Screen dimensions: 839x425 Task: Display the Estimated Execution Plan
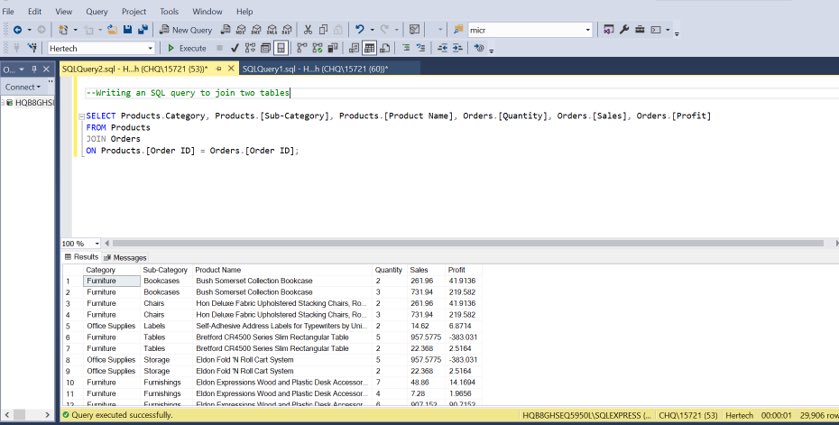[x=250, y=48]
